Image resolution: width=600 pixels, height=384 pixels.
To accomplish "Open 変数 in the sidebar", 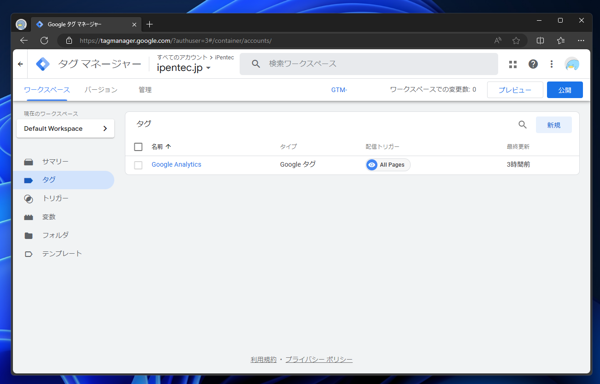I will pos(64,217).
